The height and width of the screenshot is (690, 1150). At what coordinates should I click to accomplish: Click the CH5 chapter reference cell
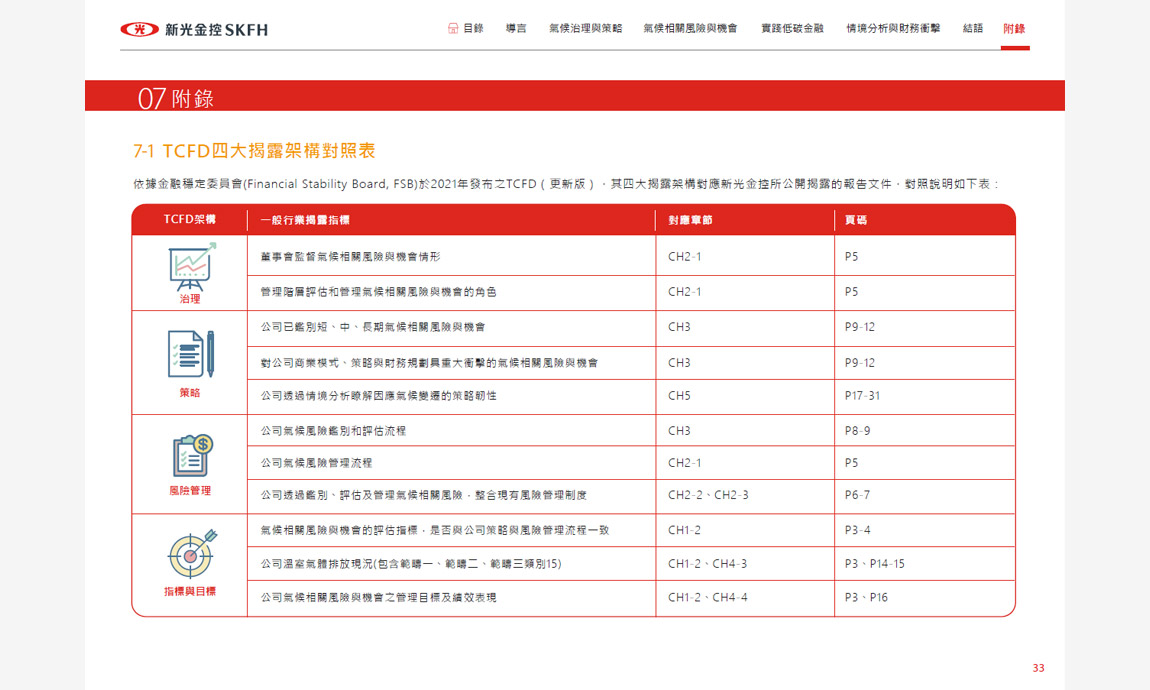coord(679,396)
